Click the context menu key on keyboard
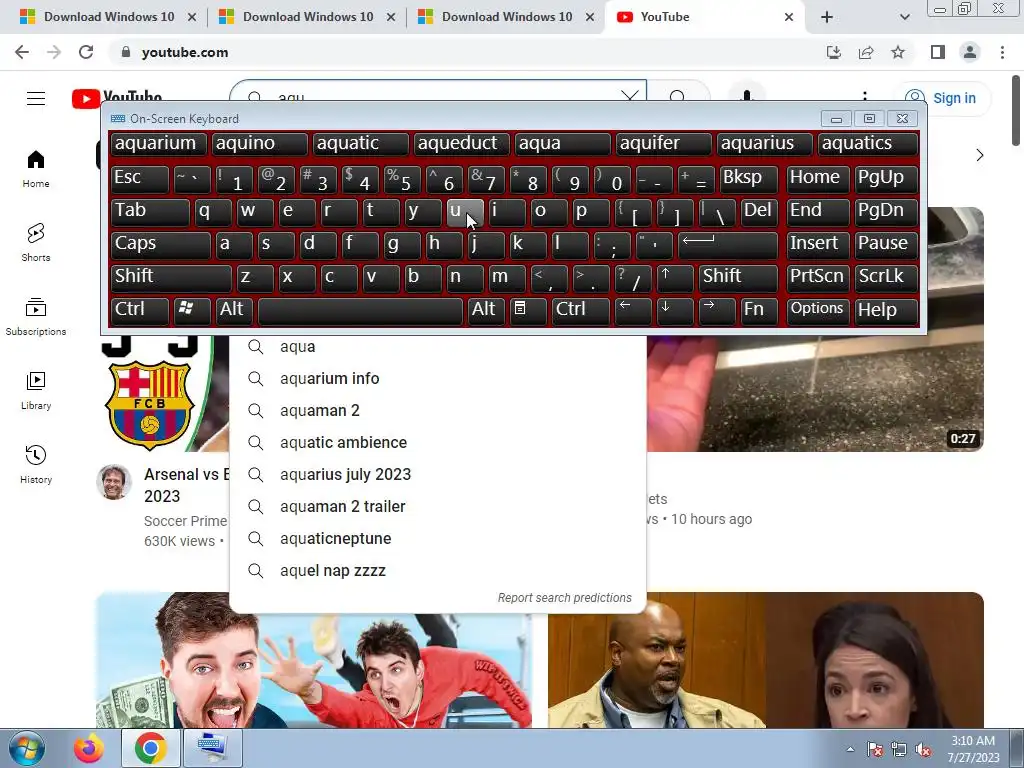1024x768 pixels. (528, 310)
